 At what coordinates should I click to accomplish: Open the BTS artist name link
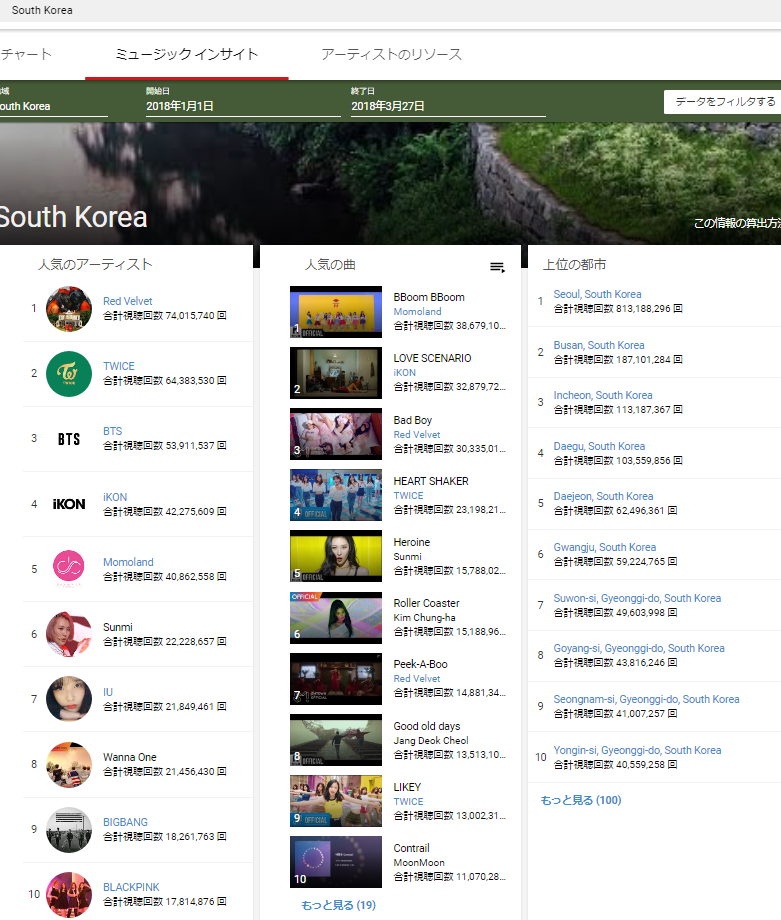coord(113,431)
